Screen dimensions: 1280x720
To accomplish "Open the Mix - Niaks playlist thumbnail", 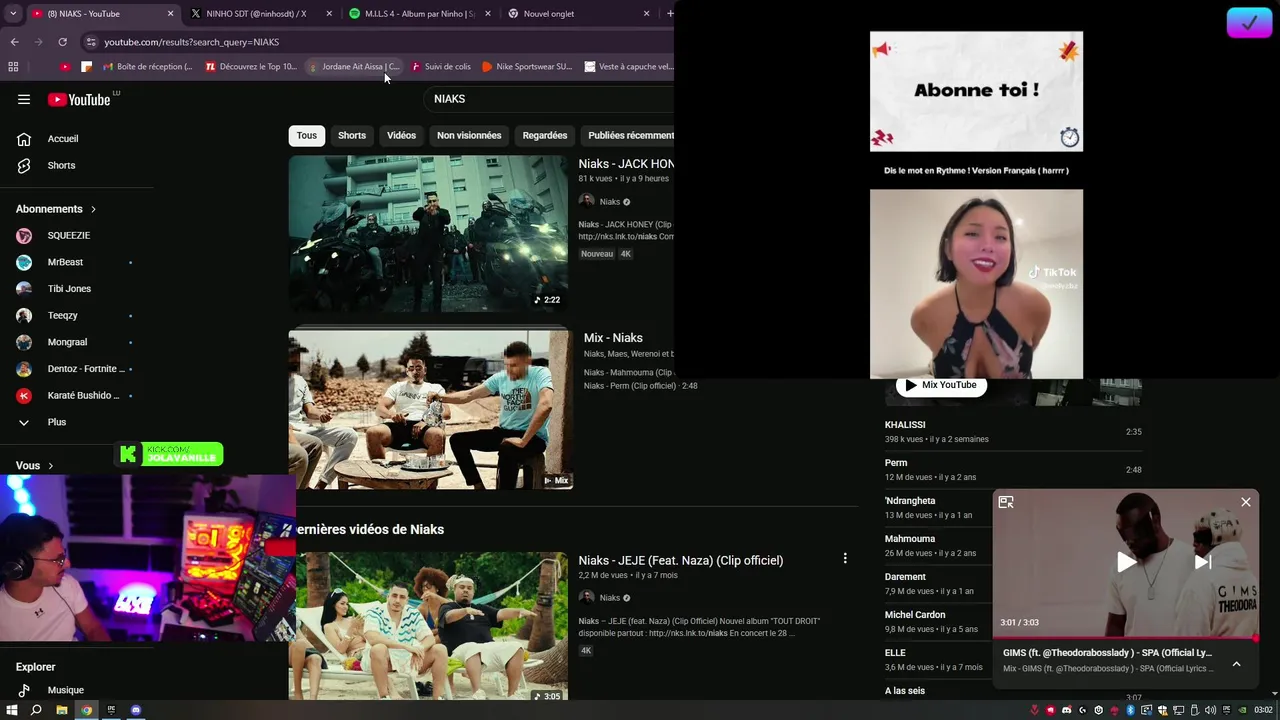I will point(430,409).
